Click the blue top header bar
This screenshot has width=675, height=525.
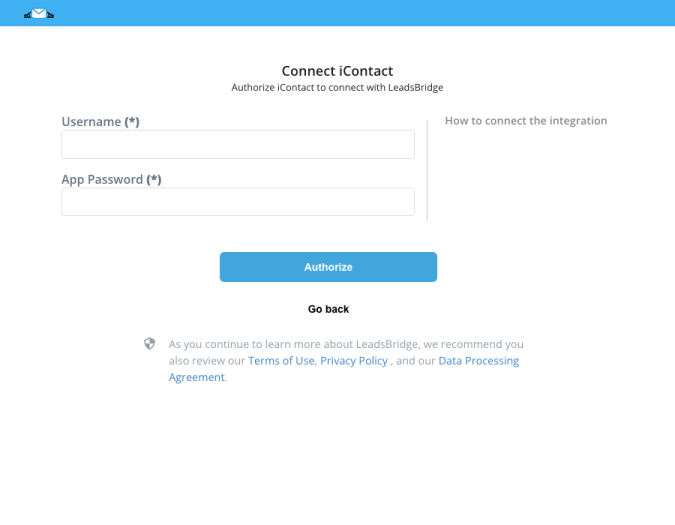(x=338, y=13)
